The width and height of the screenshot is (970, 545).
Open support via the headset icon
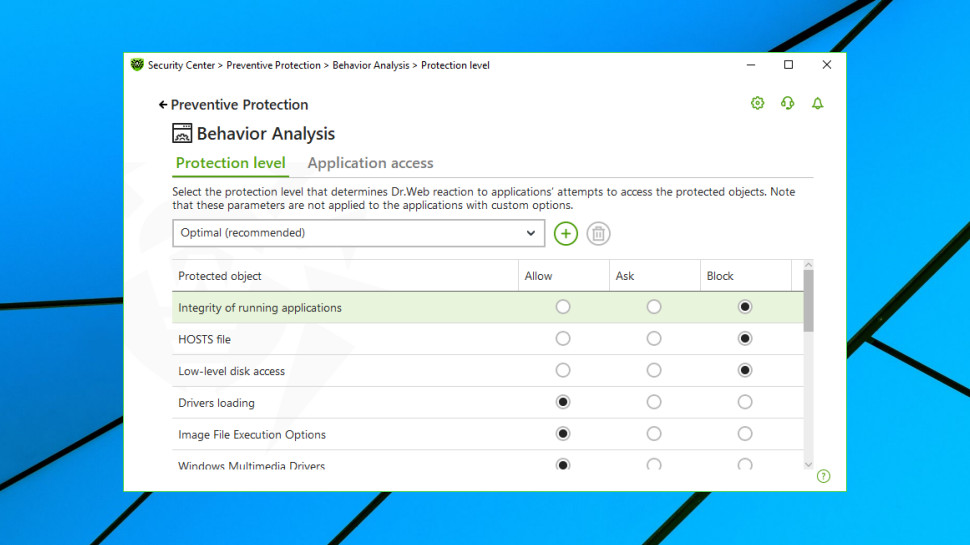coord(788,103)
